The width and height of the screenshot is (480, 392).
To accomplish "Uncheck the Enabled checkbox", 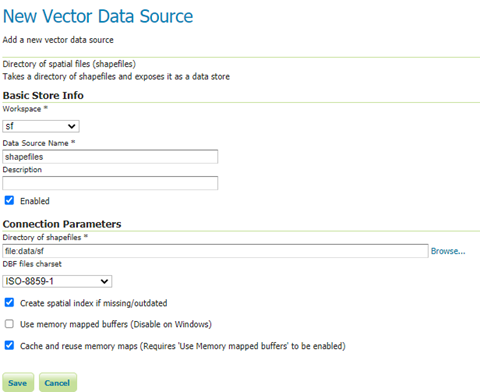I will click(x=9, y=200).
